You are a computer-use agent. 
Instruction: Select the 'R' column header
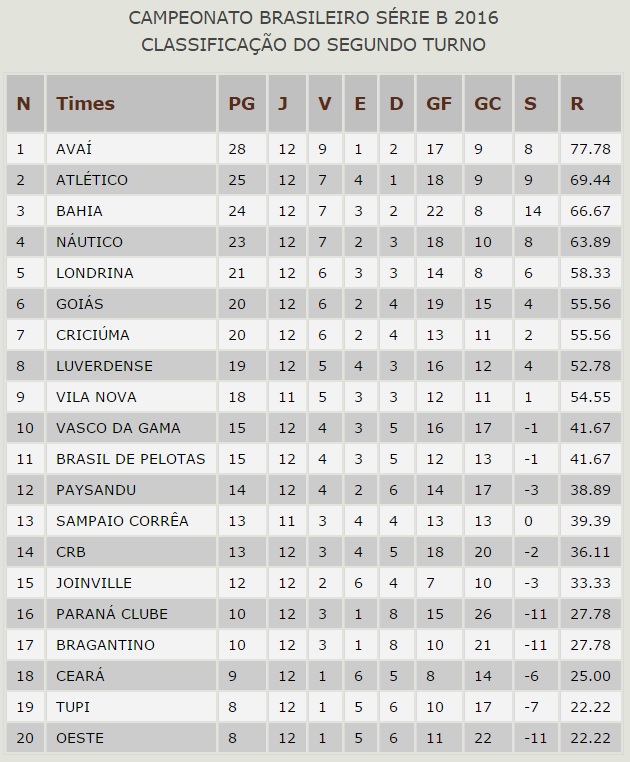tap(576, 103)
